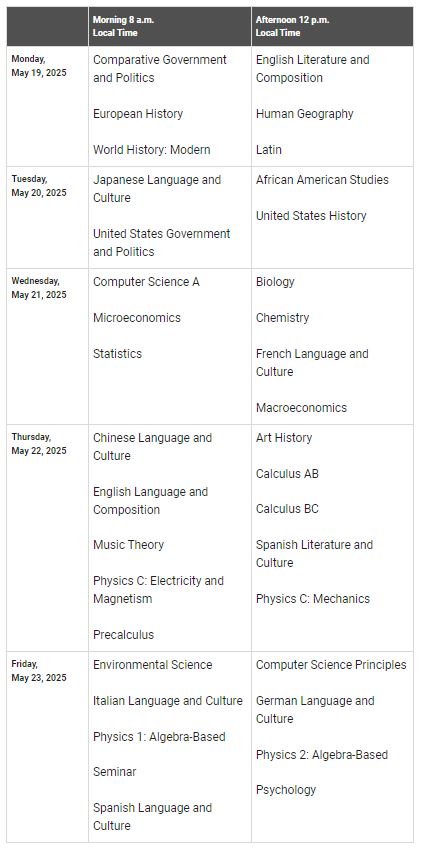Select Comparative Government and Politics exam
Screen dimensions: 424x852
click(160, 68)
